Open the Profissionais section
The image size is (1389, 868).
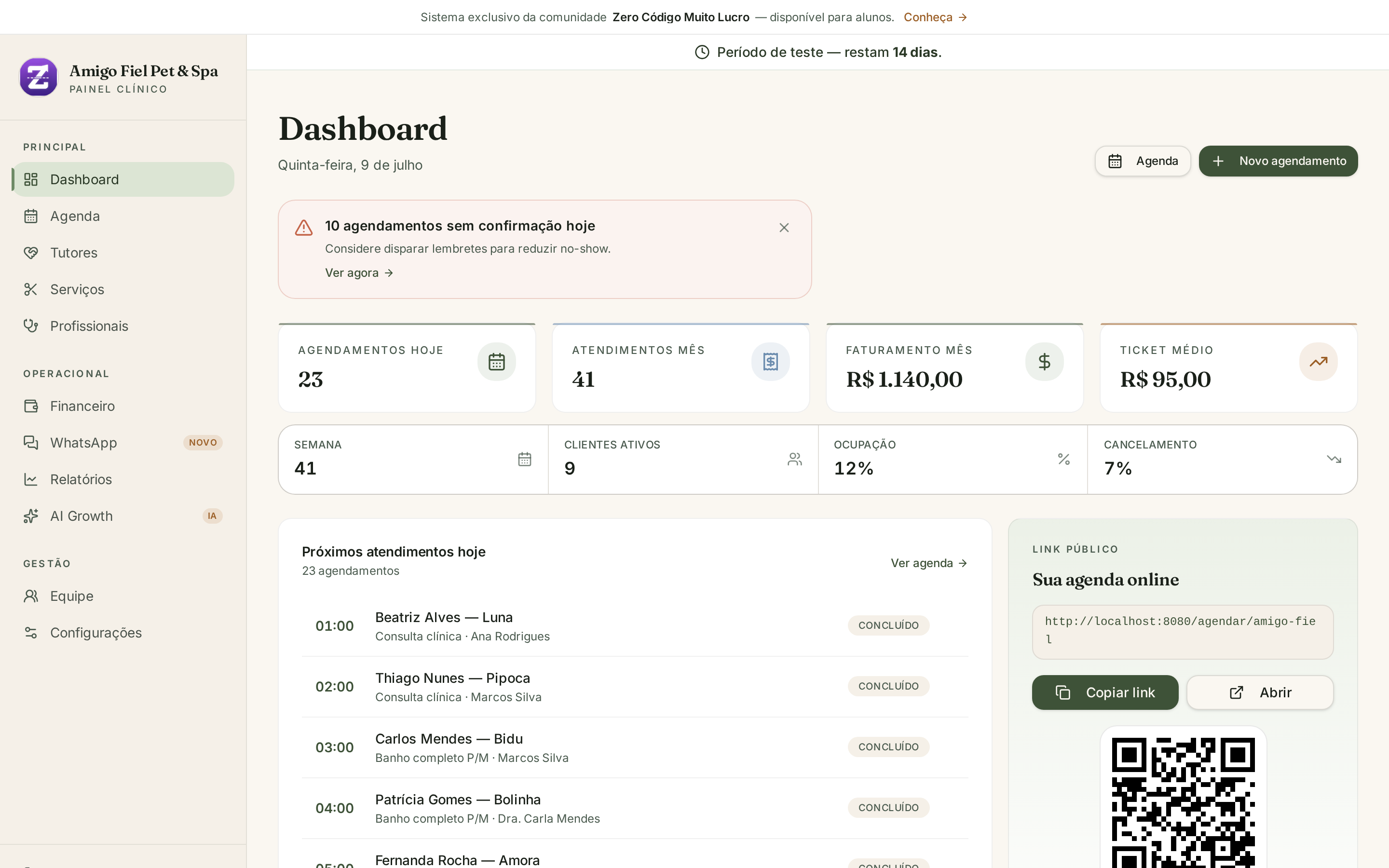click(123, 326)
